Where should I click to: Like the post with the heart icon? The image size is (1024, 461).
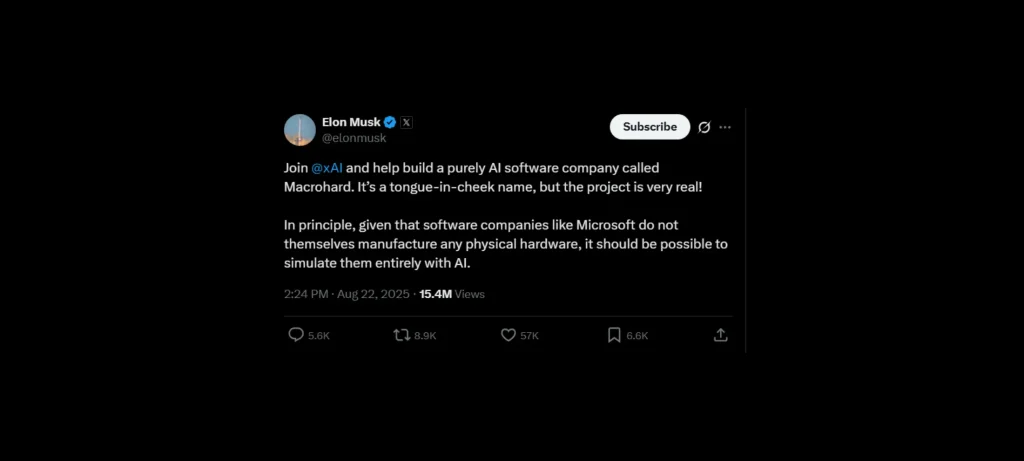click(508, 335)
